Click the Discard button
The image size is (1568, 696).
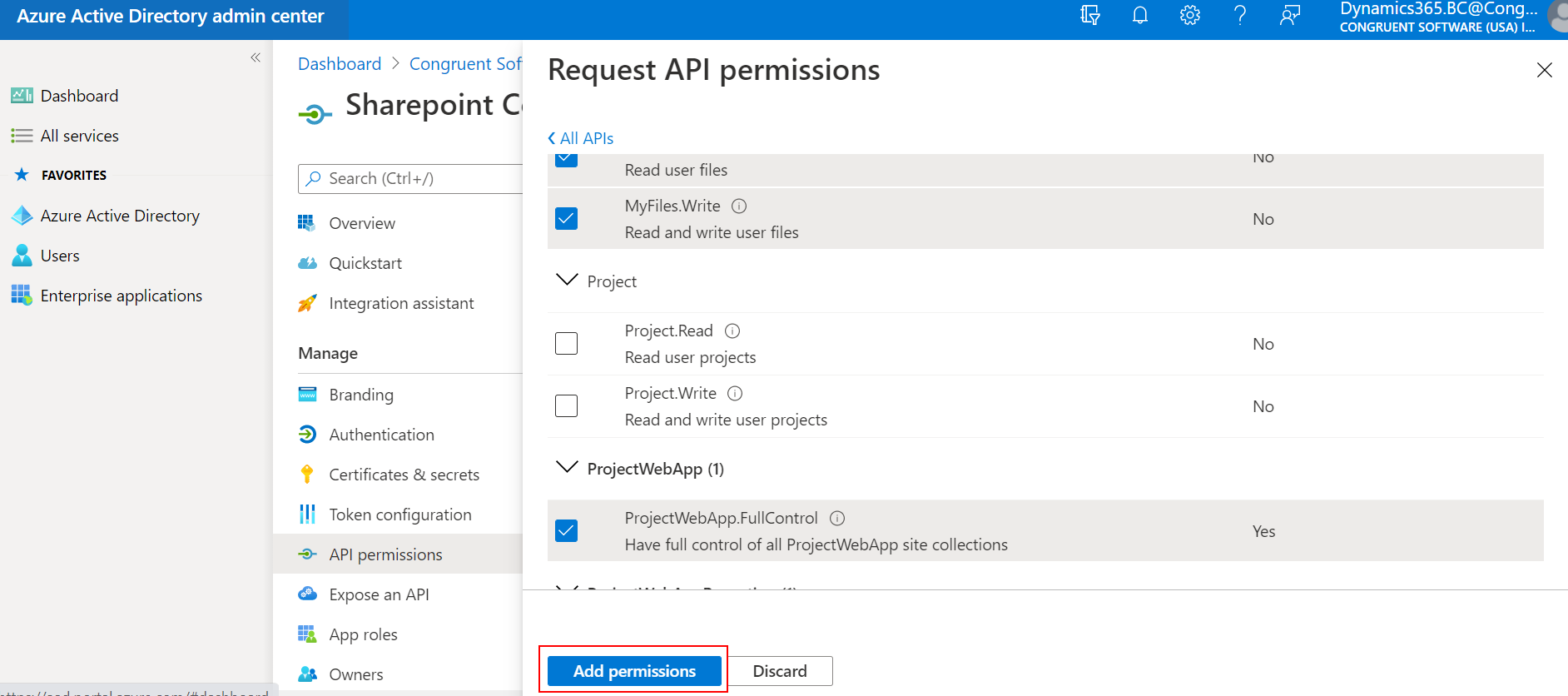click(780, 671)
